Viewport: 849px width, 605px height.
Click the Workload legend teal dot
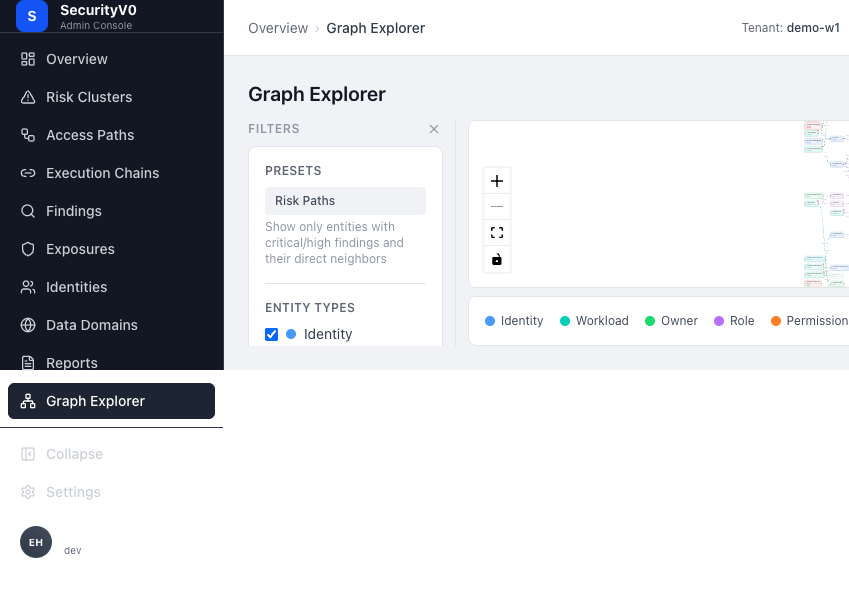565,321
